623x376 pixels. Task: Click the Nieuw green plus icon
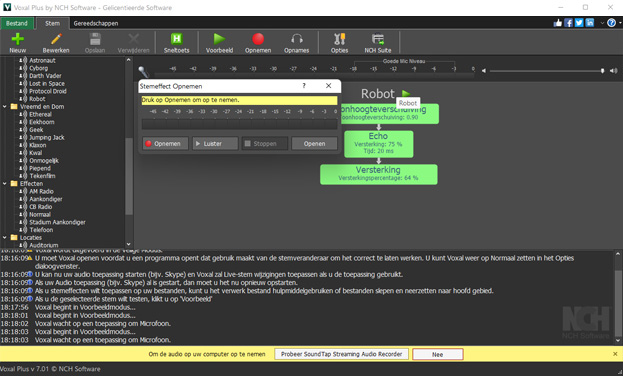[x=17, y=39]
